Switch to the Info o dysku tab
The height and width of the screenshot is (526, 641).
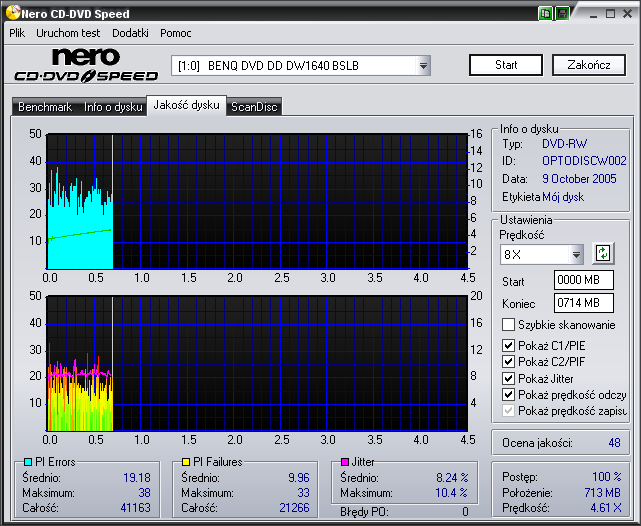click(x=113, y=107)
